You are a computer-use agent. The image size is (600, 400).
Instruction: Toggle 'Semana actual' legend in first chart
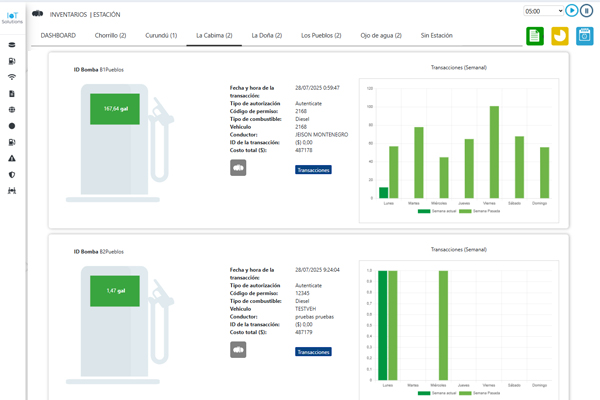(436, 211)
